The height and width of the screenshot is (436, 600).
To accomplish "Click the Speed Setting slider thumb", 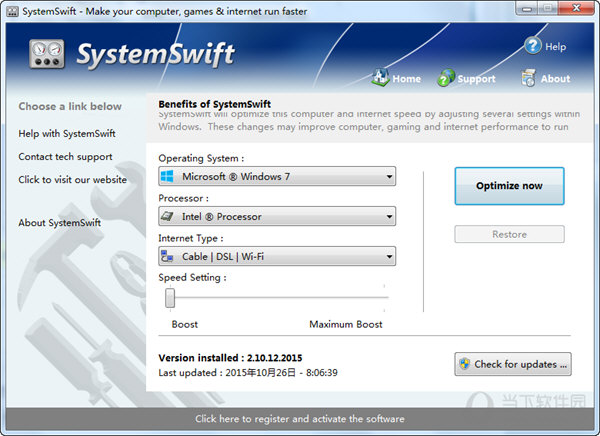I will point(170,298).
